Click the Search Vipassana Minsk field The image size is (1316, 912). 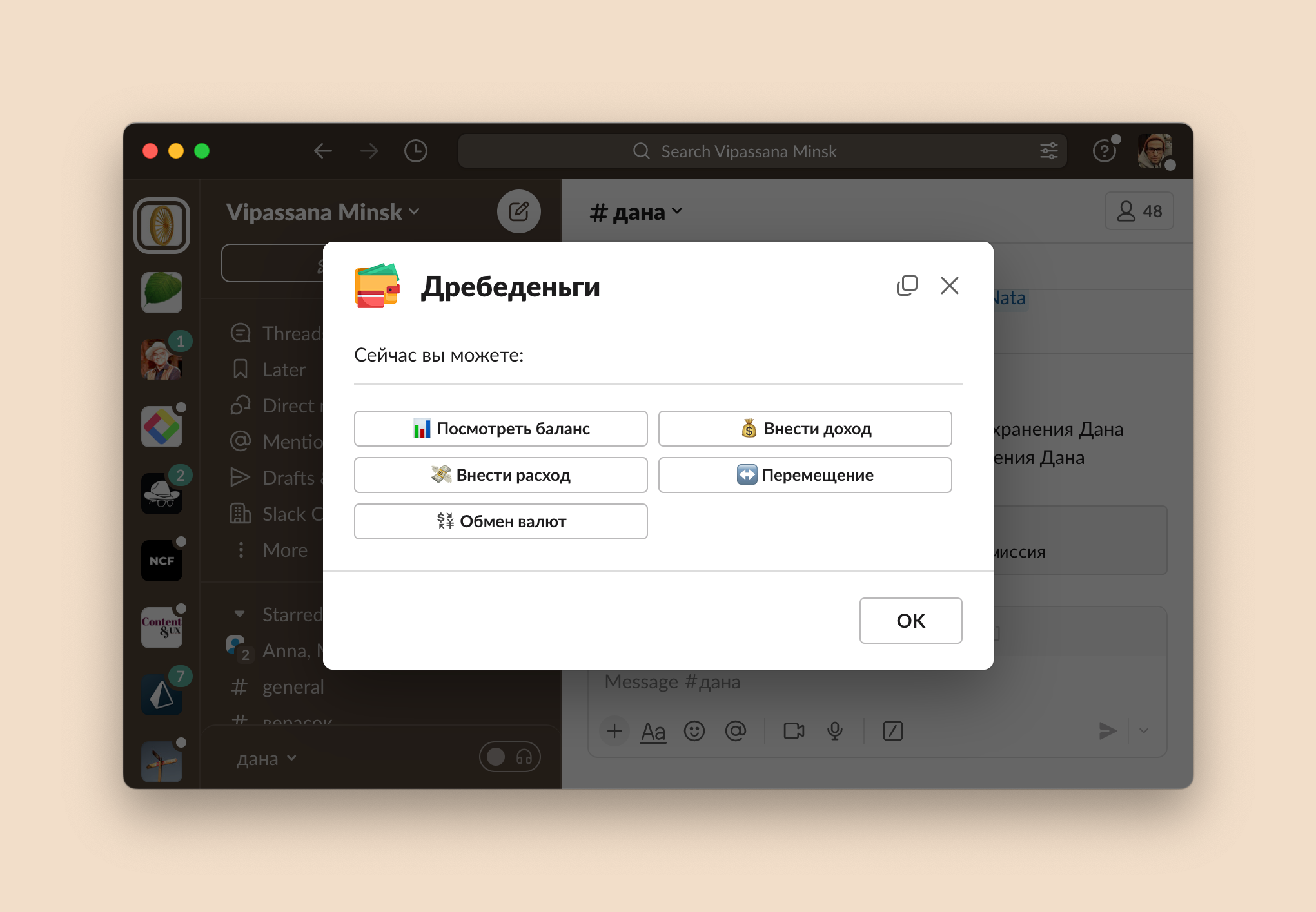[x=762, y=151]
